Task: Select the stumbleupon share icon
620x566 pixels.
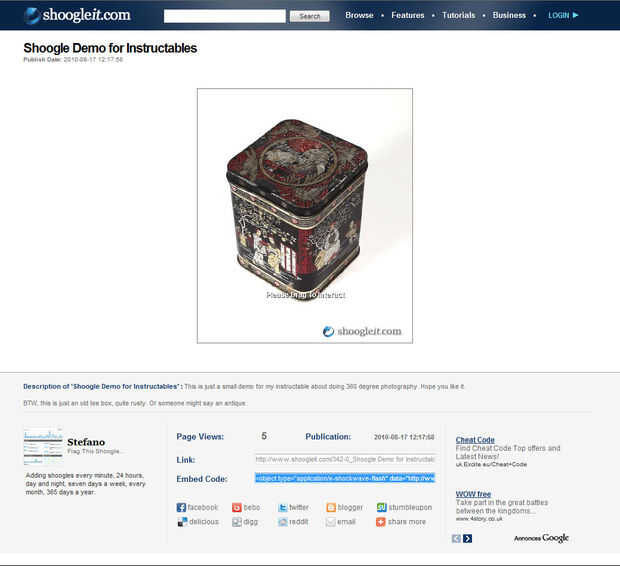Action: point(382,507)
